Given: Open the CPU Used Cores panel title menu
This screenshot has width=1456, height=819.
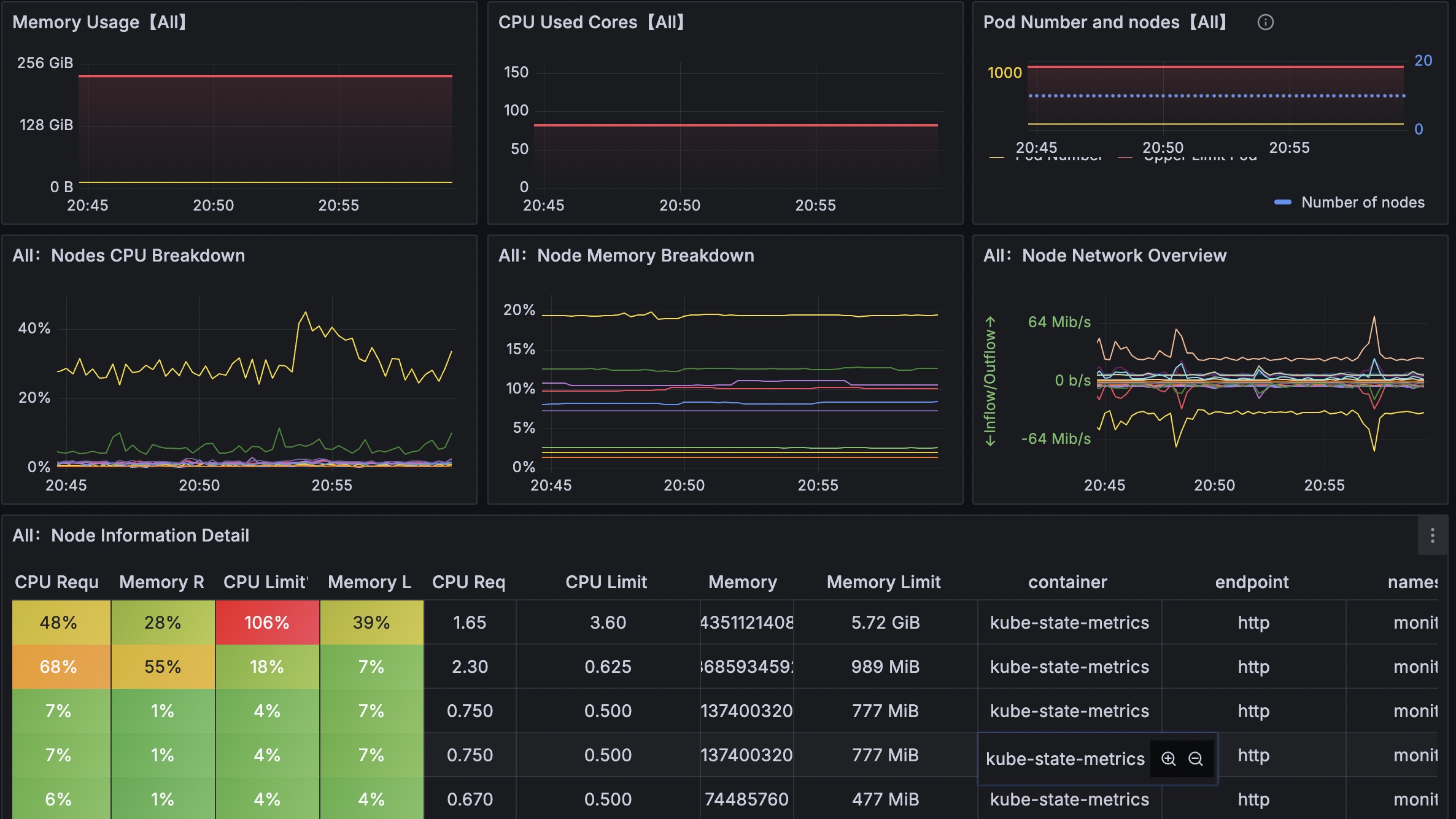Looking at the screenshot, I should 589,22.
